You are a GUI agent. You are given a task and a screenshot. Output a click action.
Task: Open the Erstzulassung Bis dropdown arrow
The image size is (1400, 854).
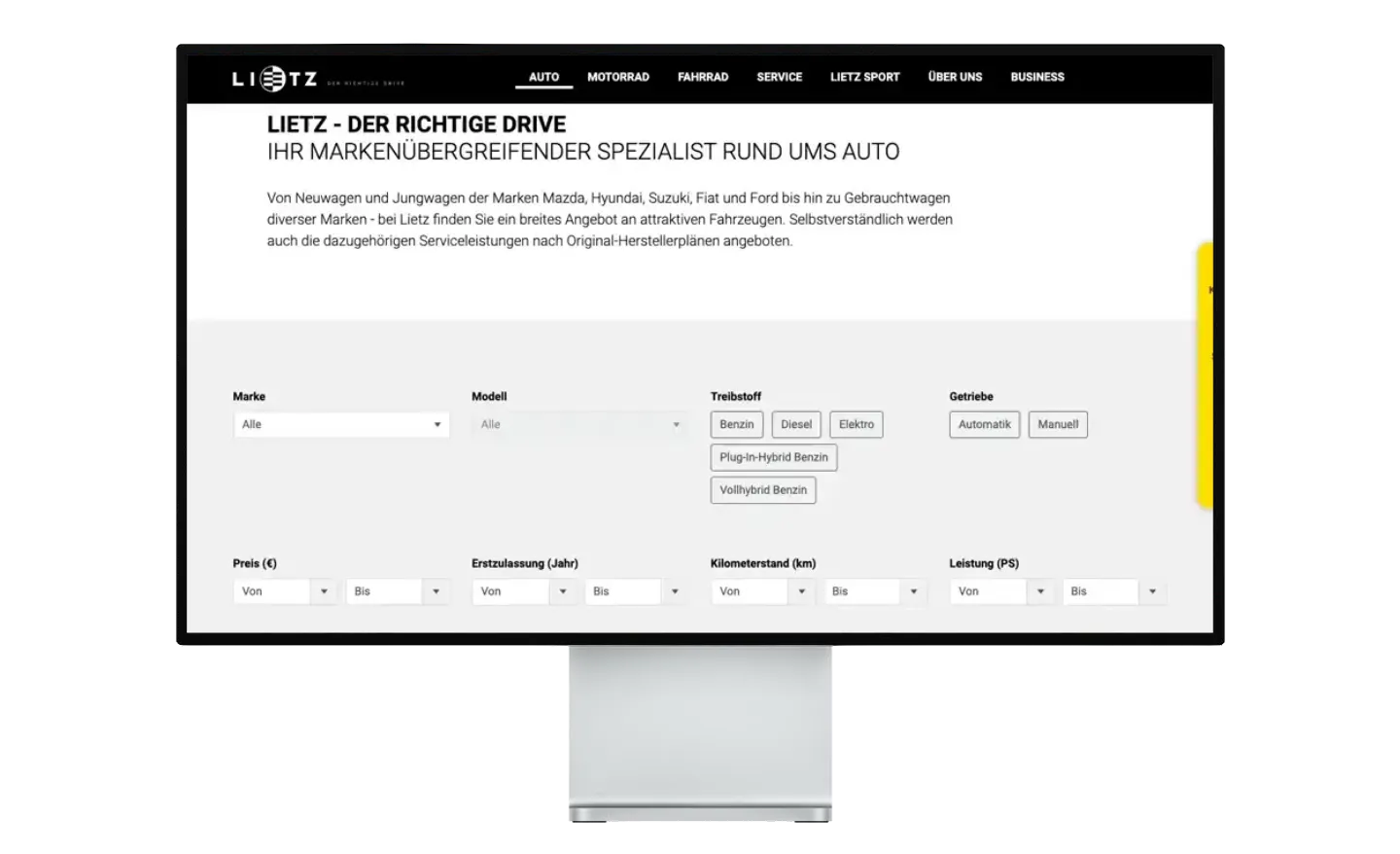(675, 591)
